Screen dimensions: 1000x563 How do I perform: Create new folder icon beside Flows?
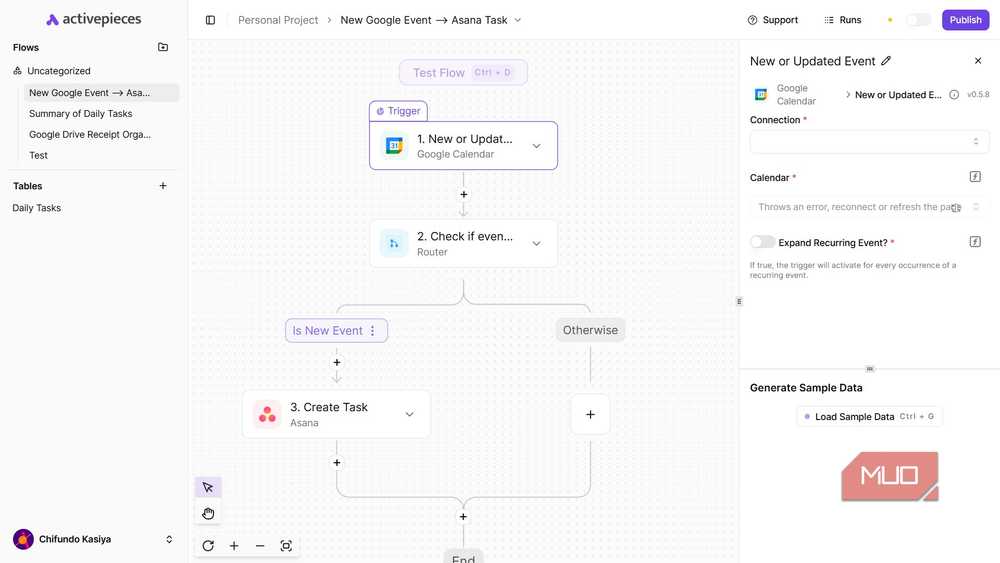tap(163, 47)
